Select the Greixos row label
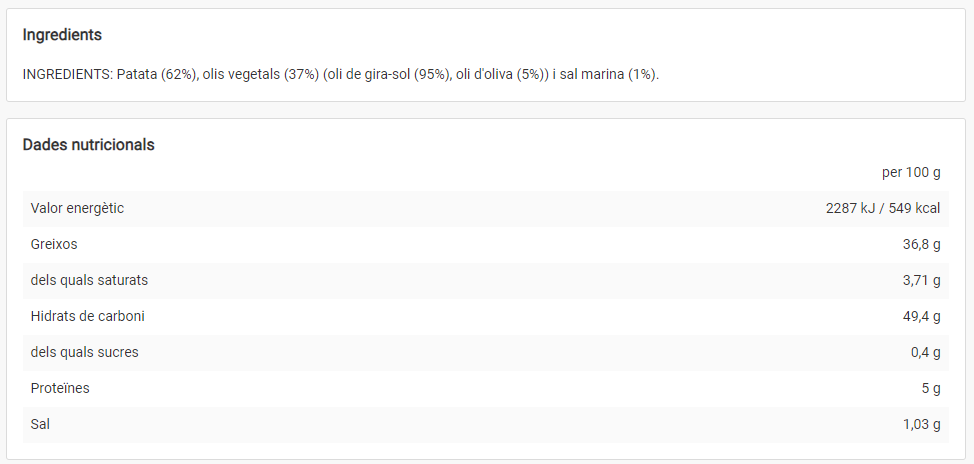Viewport: 974px width, 464px height. click(x=54, y=244)
